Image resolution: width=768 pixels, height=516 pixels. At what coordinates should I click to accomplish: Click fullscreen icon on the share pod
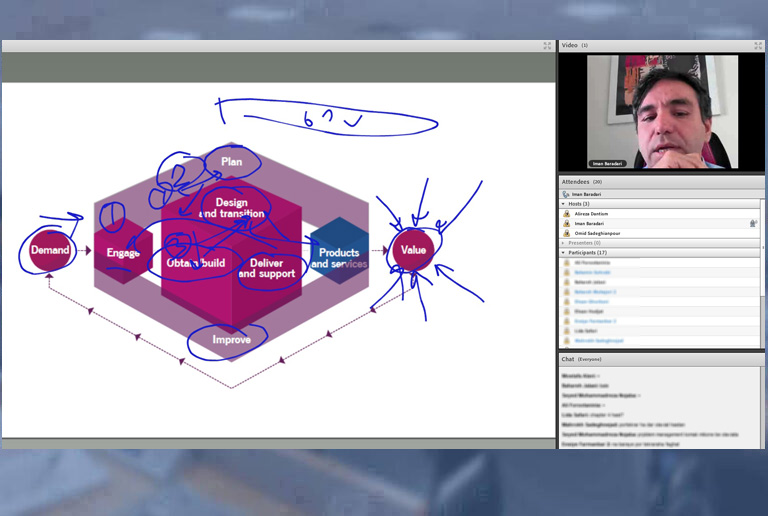547,45
